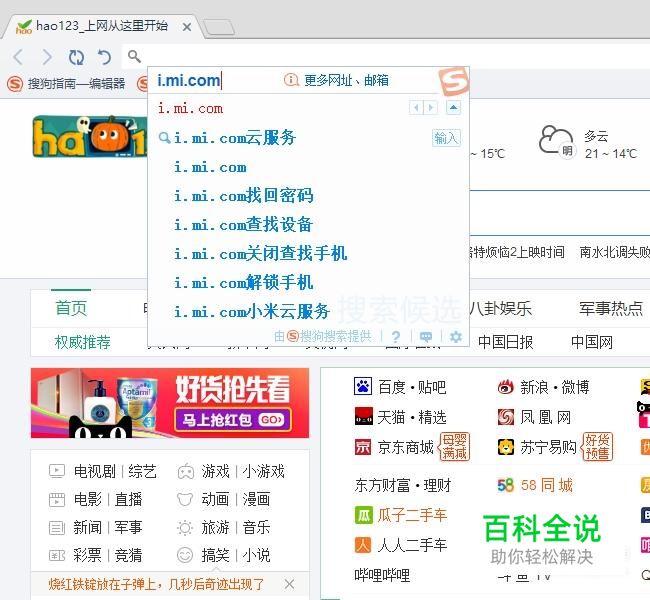This screenshot has height=600, width=650.
Task: Close the hao123 browser tab
Action: [187, 27]
